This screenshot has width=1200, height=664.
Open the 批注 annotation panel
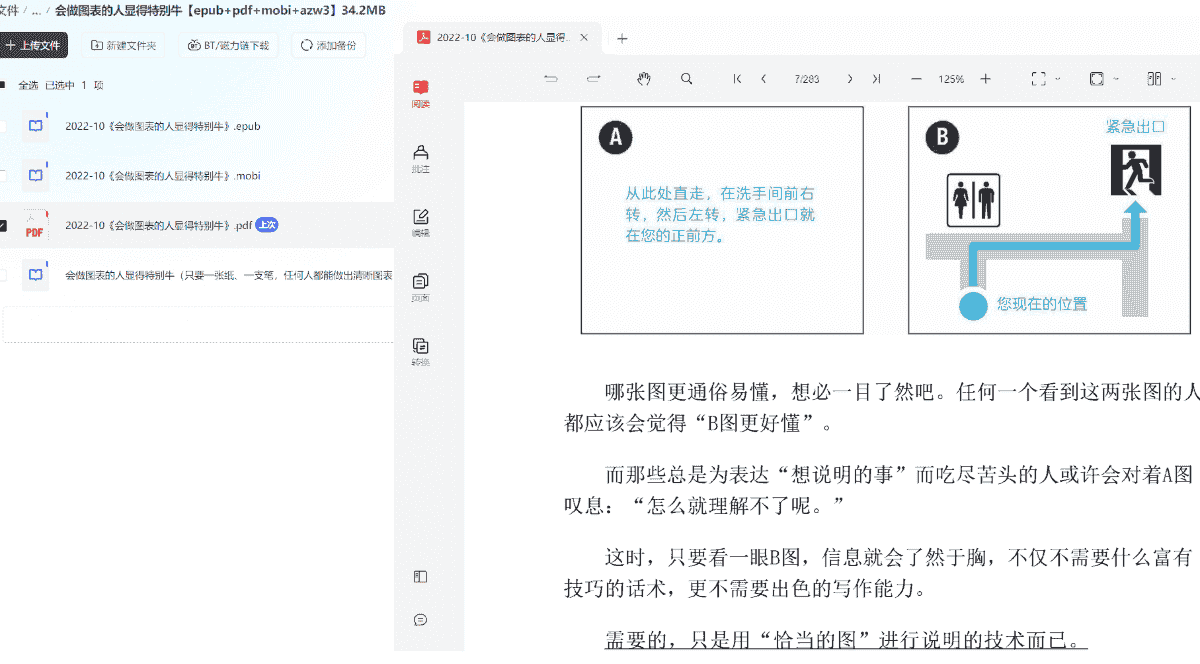point(421,158)
